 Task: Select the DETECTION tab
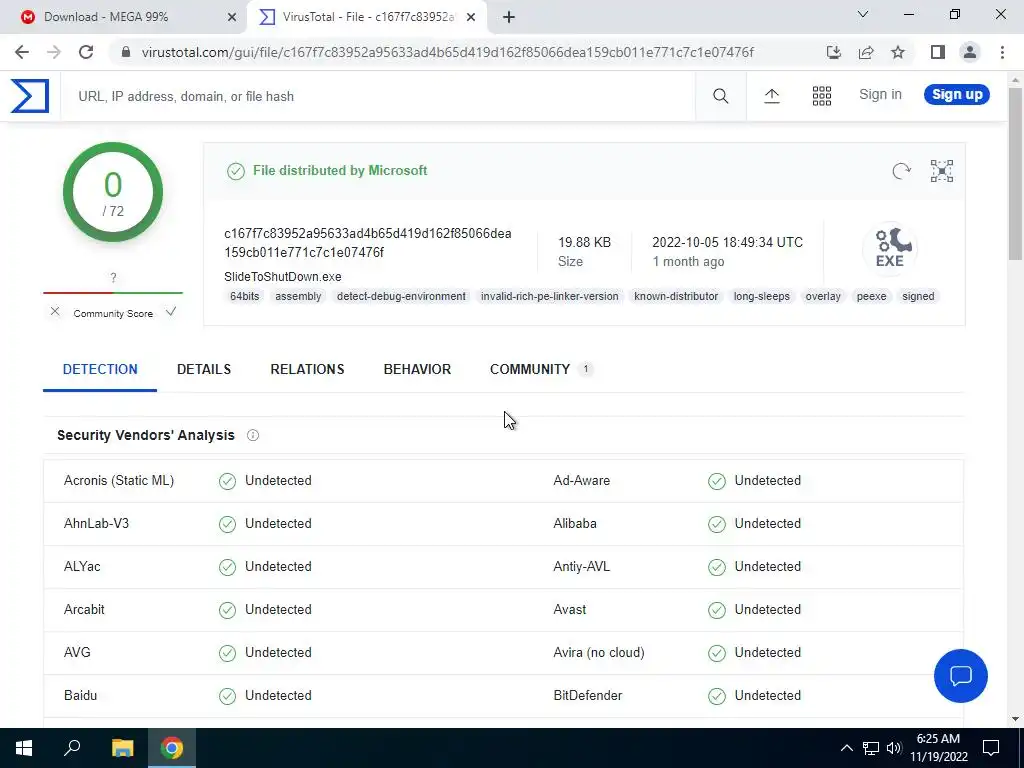[100, 370]
